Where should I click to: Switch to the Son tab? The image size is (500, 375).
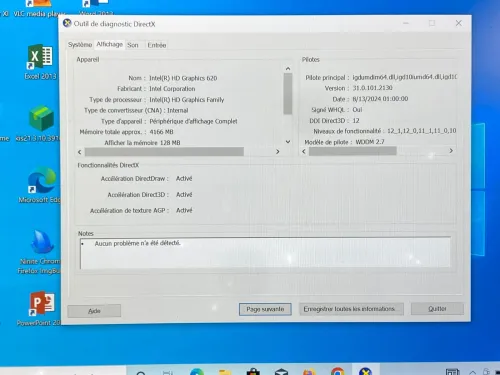tap(133, 45)
